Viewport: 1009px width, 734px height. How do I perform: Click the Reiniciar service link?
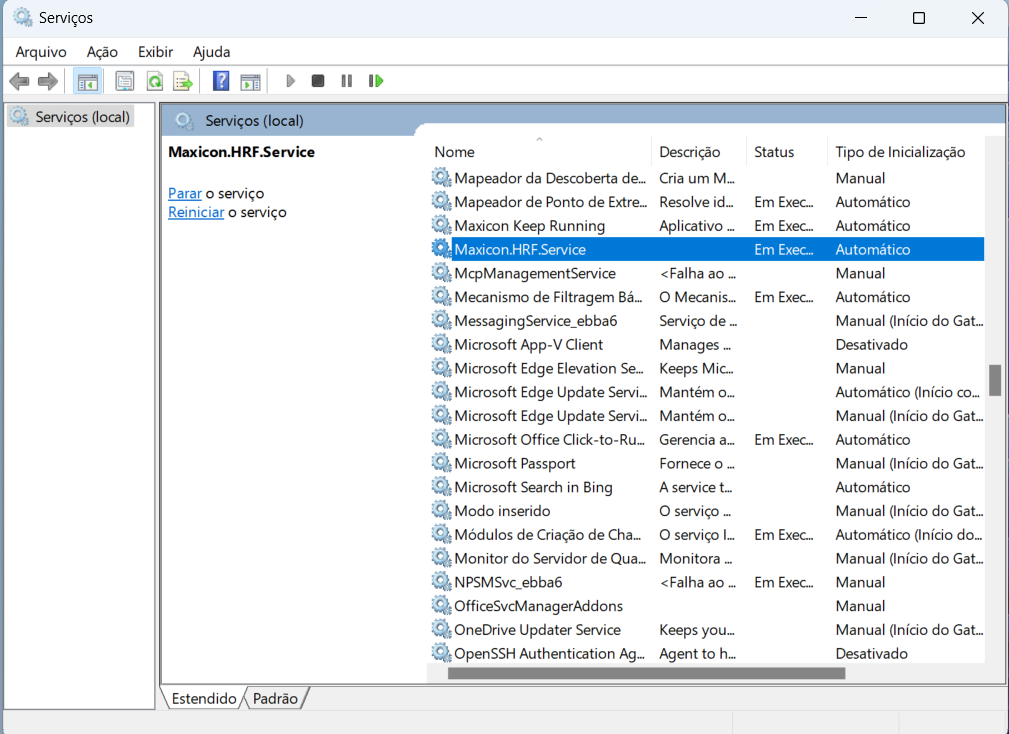(x=196, y=212)
